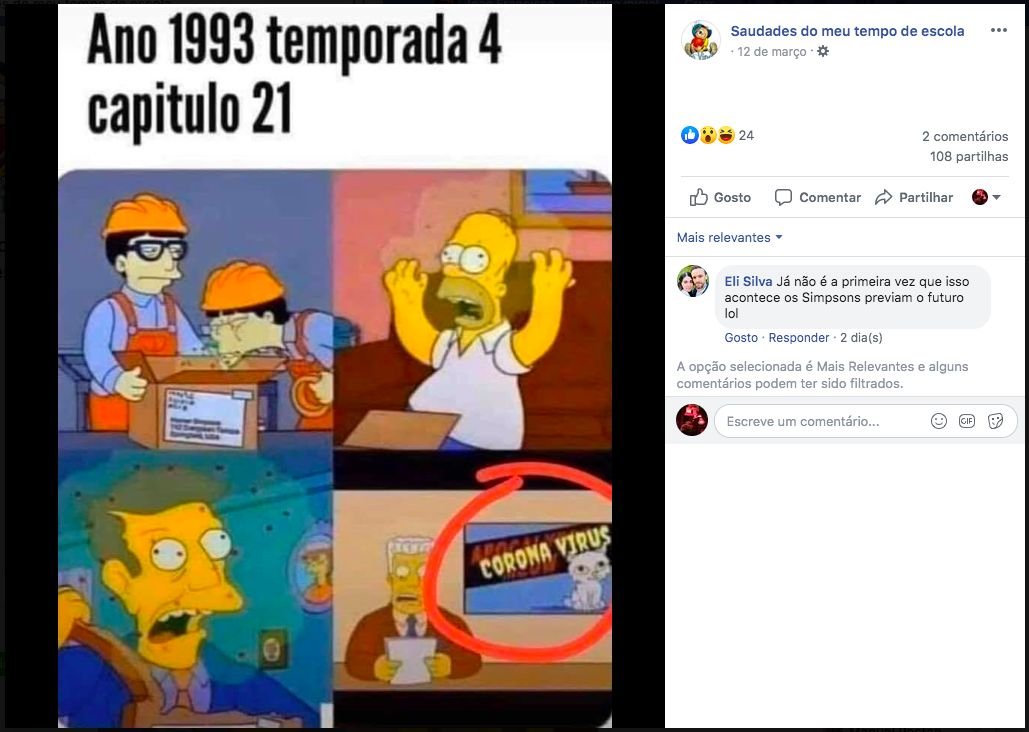
Task: Show the 108 partilhas list
Action: [x=969, y=157]
